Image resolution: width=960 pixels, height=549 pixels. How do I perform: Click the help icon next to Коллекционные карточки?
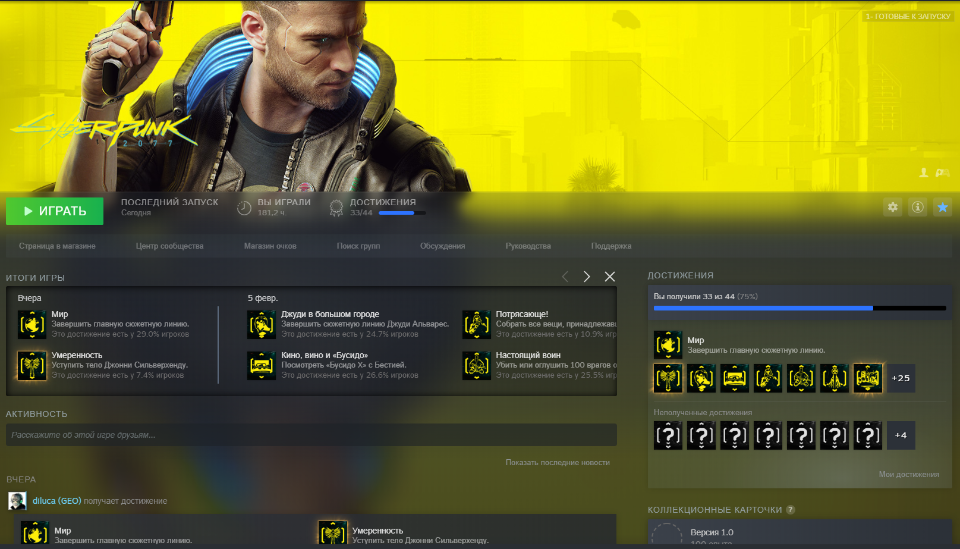(790, 509)
